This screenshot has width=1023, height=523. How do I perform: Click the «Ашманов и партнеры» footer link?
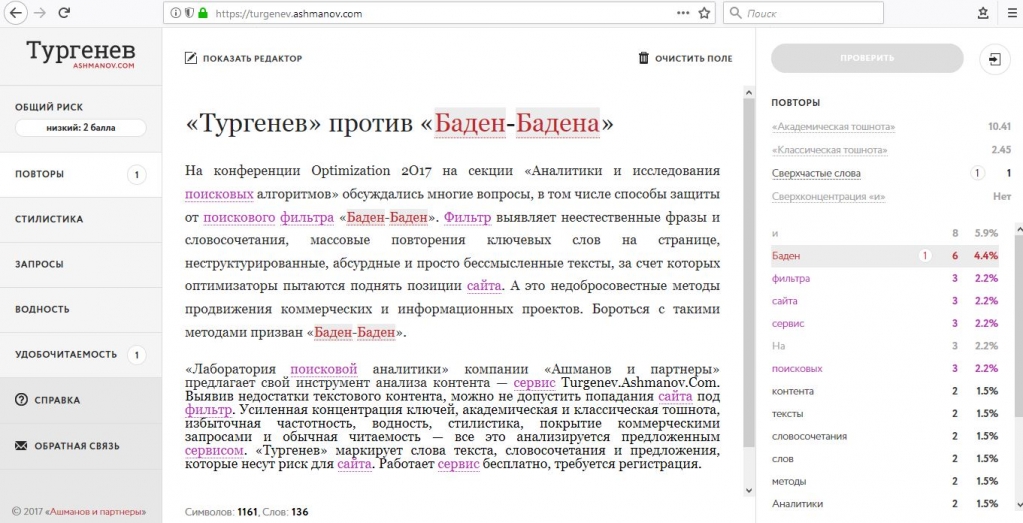[96, 512]
